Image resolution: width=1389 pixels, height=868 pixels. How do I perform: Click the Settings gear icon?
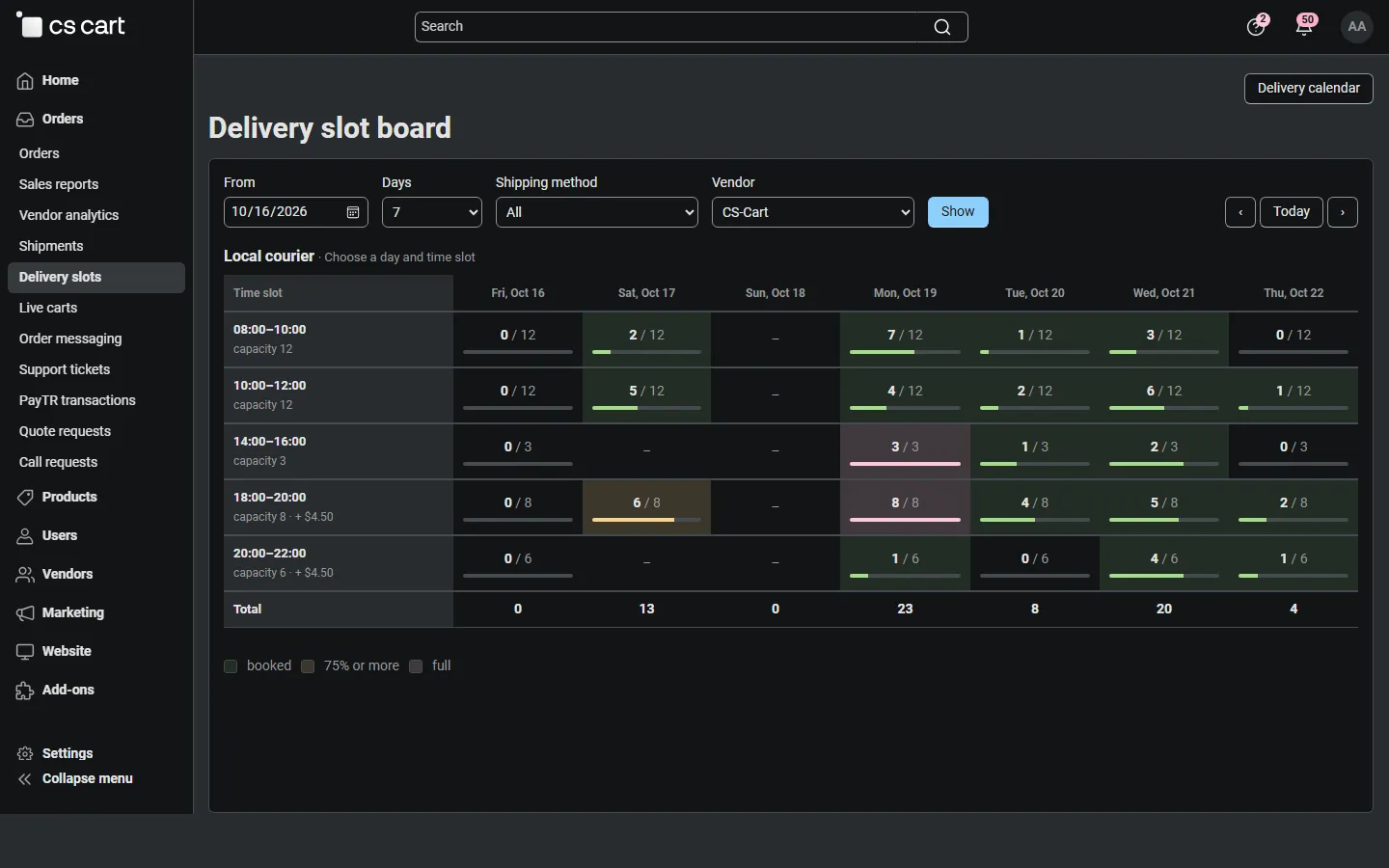click(x=25, y=754)
